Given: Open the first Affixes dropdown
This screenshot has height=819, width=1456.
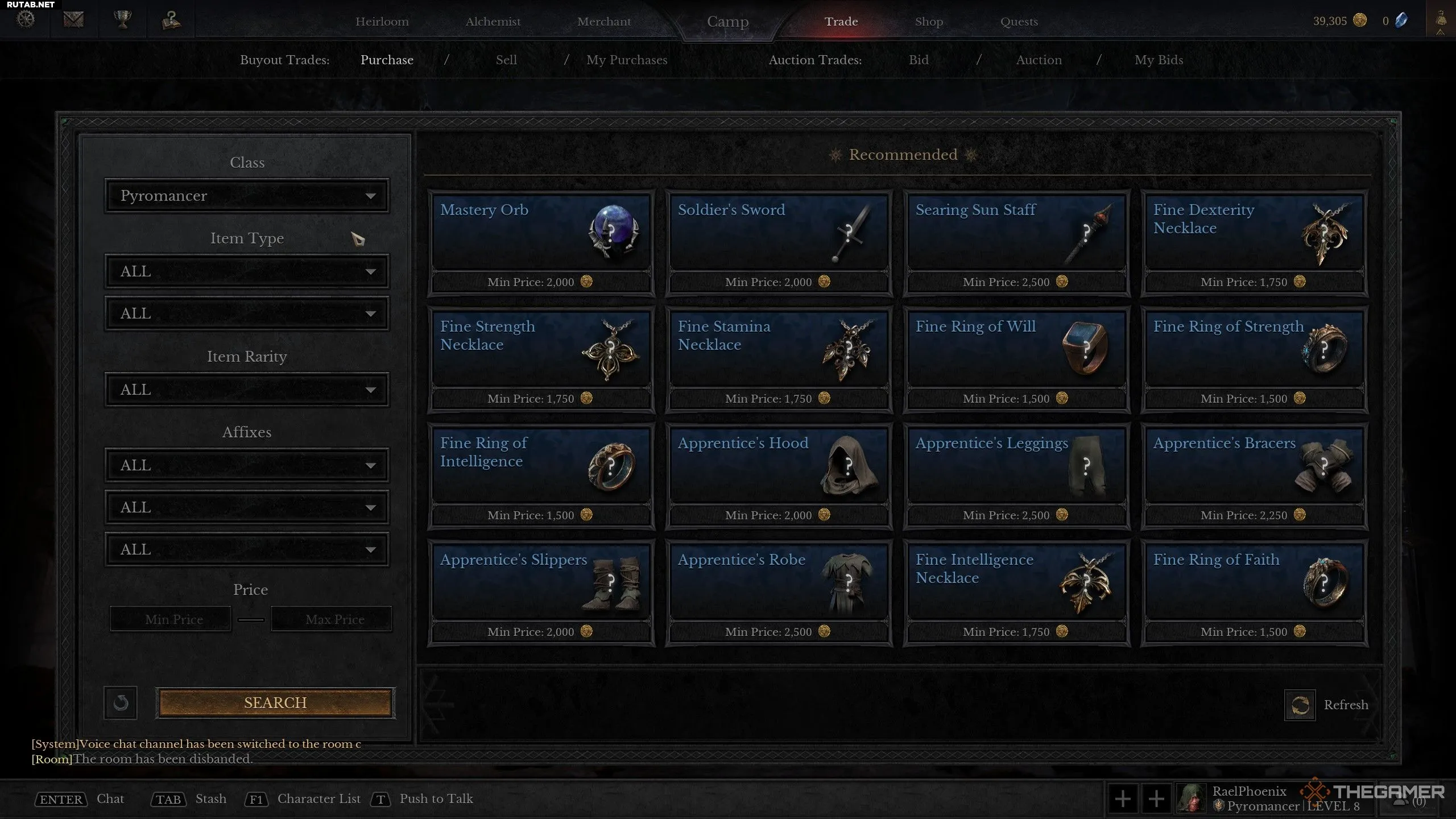Looking at the screenshot, I should tap(247, 465).
